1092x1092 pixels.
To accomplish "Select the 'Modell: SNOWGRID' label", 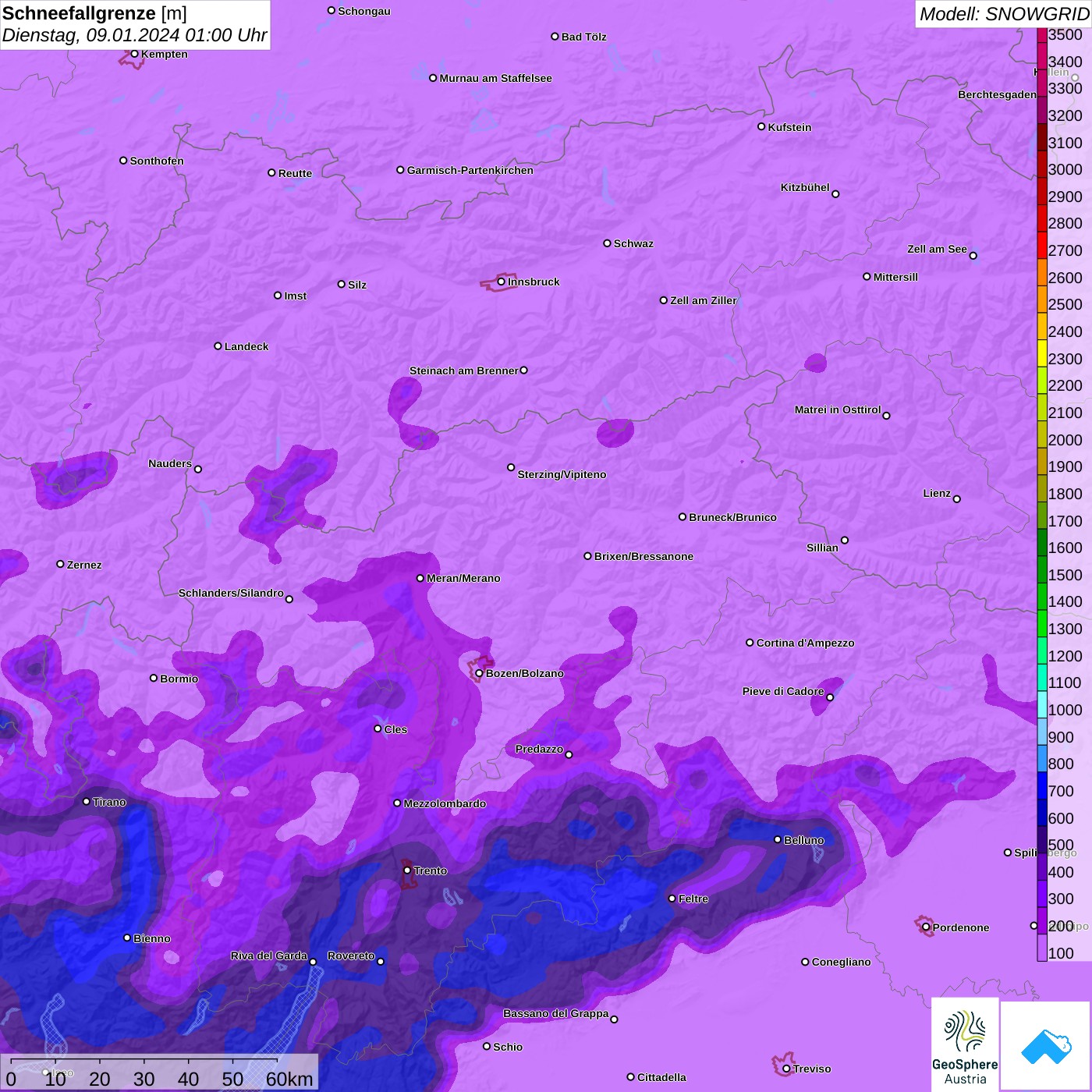I will tap(1004, 13).
